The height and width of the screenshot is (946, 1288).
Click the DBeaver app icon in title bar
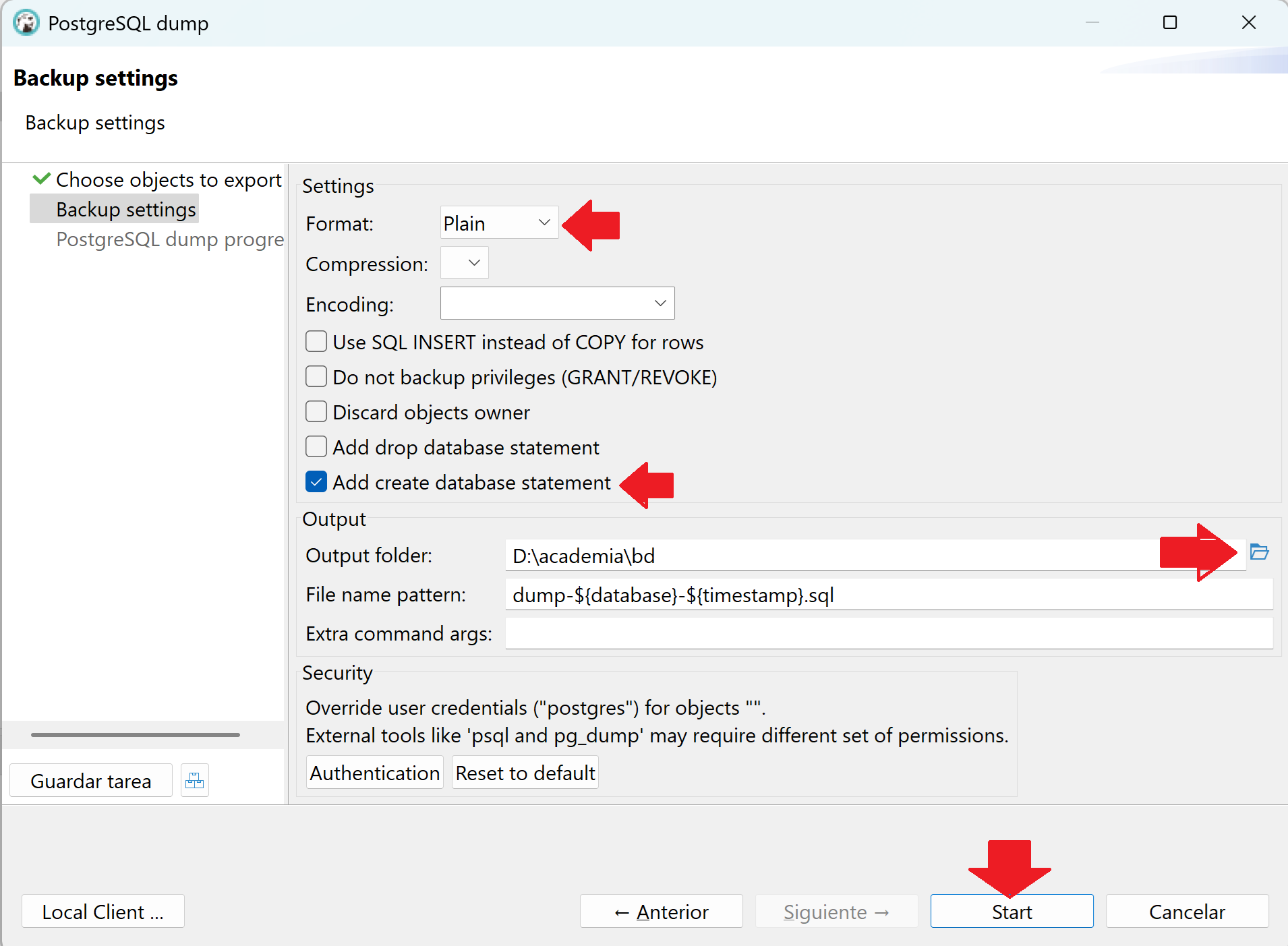click(26, 23)
